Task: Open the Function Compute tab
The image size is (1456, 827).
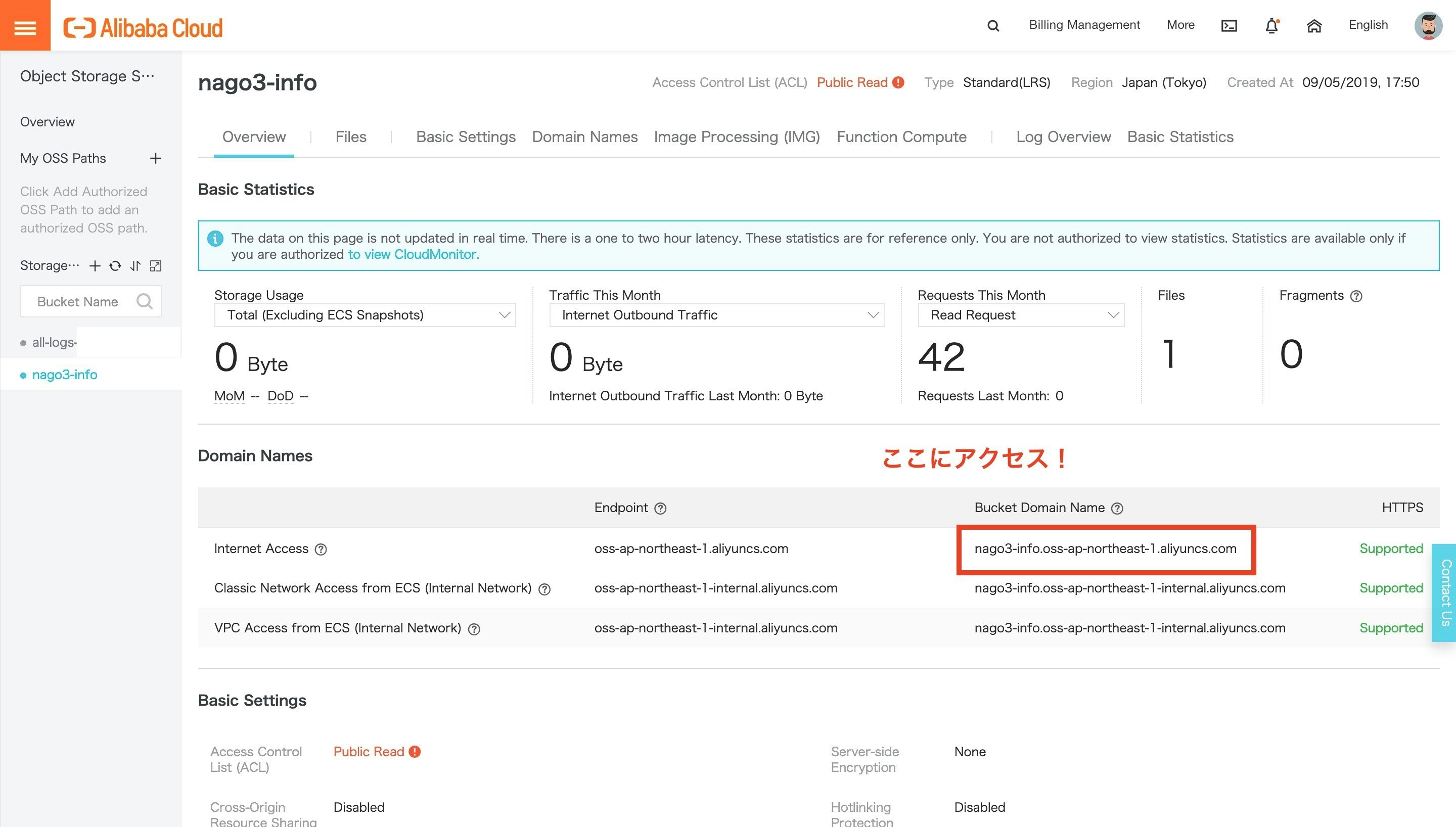Action: click(902, 137)
